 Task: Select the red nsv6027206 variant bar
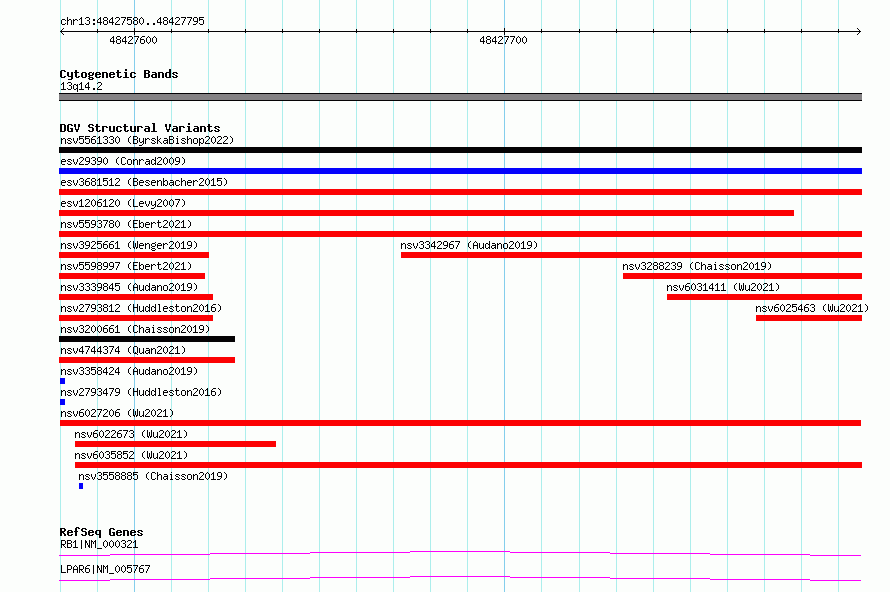click(460, 423)
